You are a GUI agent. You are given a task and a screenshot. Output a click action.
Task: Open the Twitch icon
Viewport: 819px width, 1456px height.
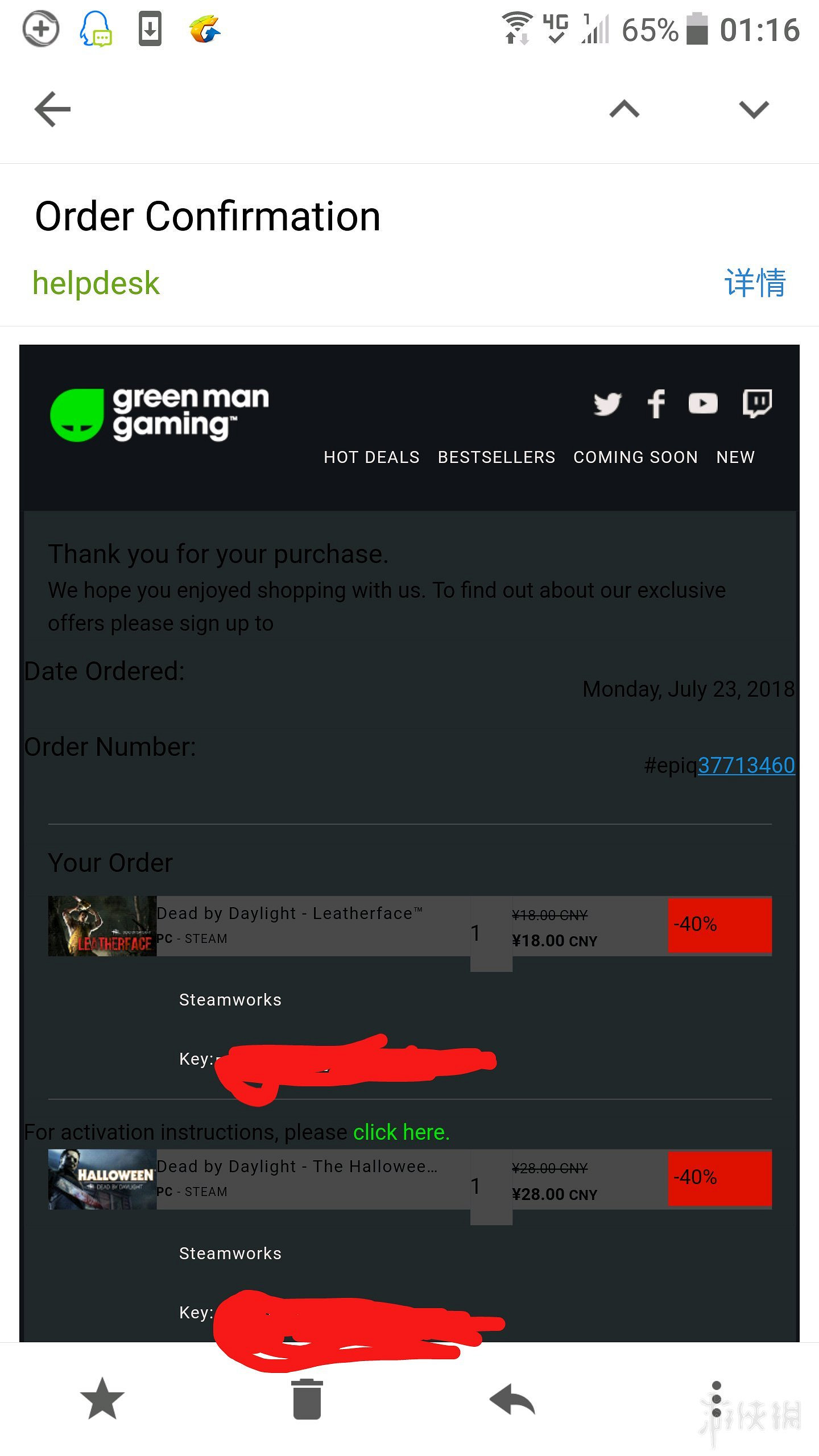point(757,404)
